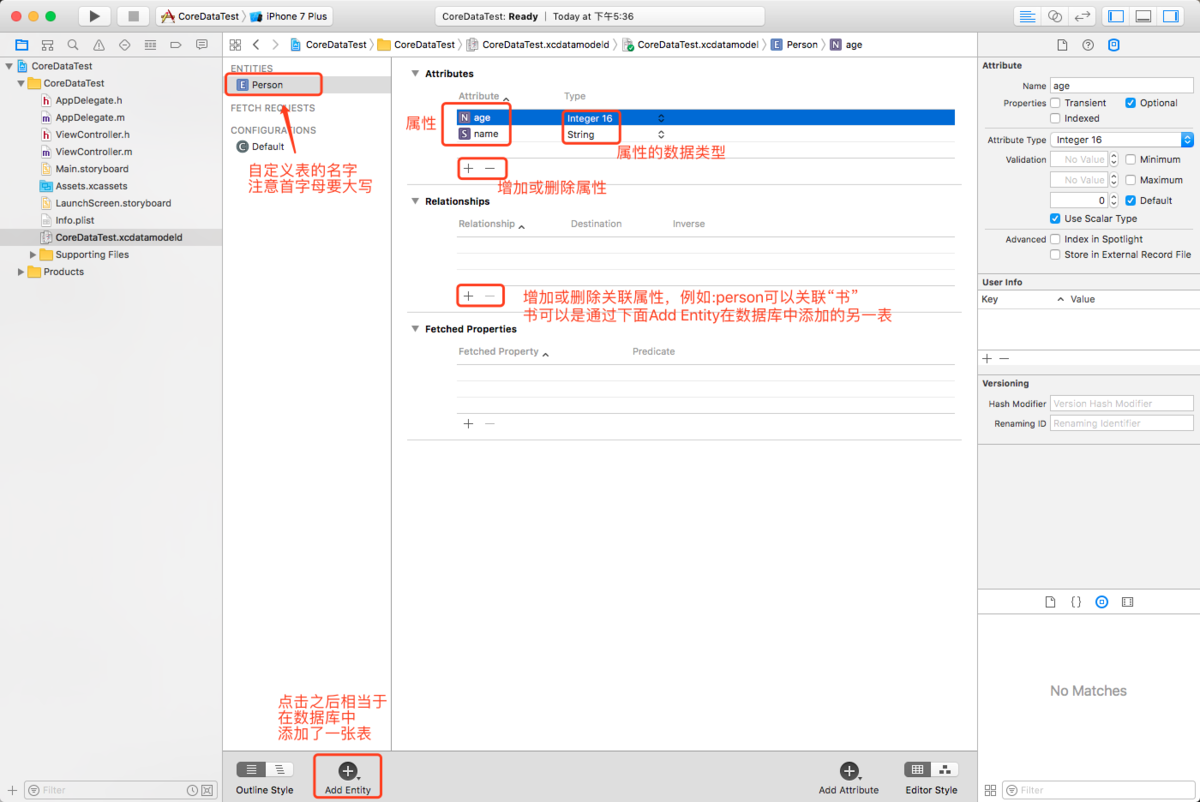Edit the attribute Name field

click(1122, 86)
